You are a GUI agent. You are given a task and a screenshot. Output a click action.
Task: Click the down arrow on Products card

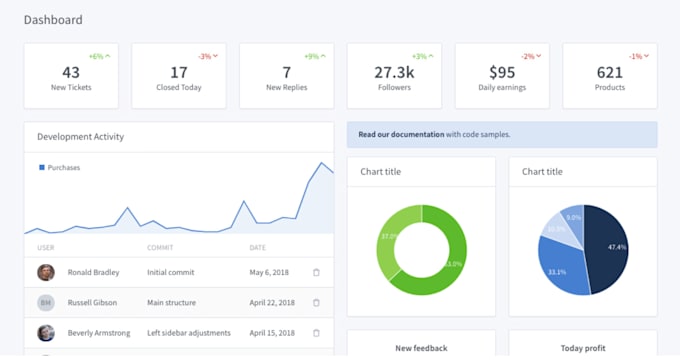[x=646, y=56]
